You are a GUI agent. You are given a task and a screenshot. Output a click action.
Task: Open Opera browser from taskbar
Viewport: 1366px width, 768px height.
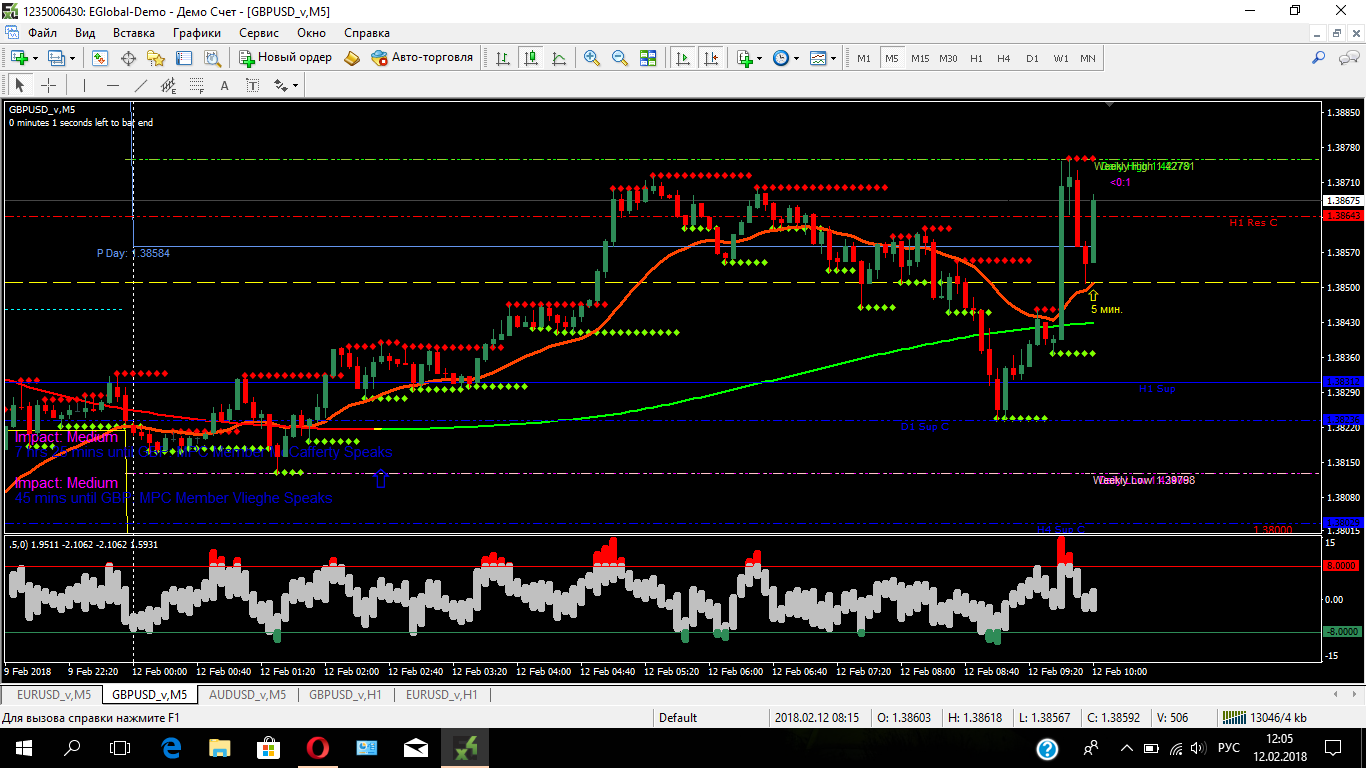pos(318,747)
